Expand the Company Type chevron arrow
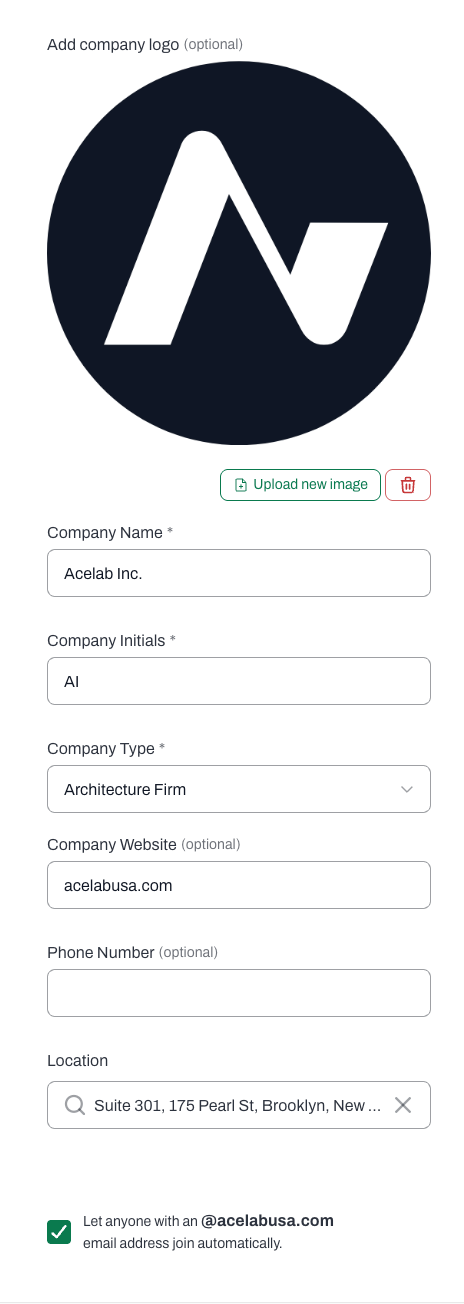 tap(407, 789)
